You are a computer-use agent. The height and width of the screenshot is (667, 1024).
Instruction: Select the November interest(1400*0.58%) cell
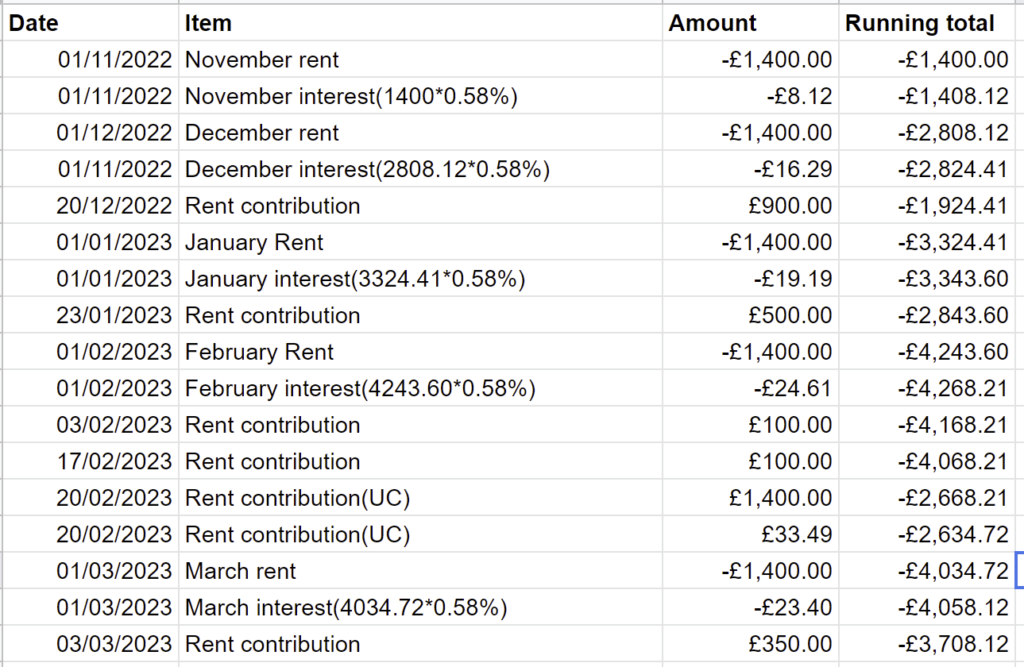351,97
